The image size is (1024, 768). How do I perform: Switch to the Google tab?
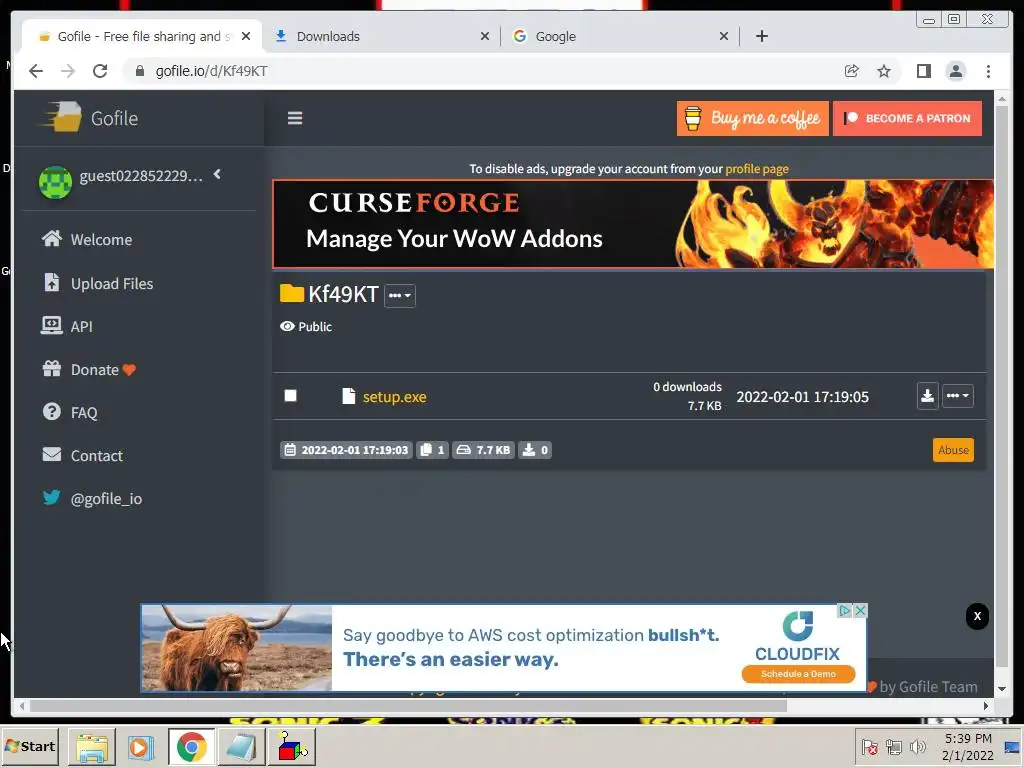point(619,36)
